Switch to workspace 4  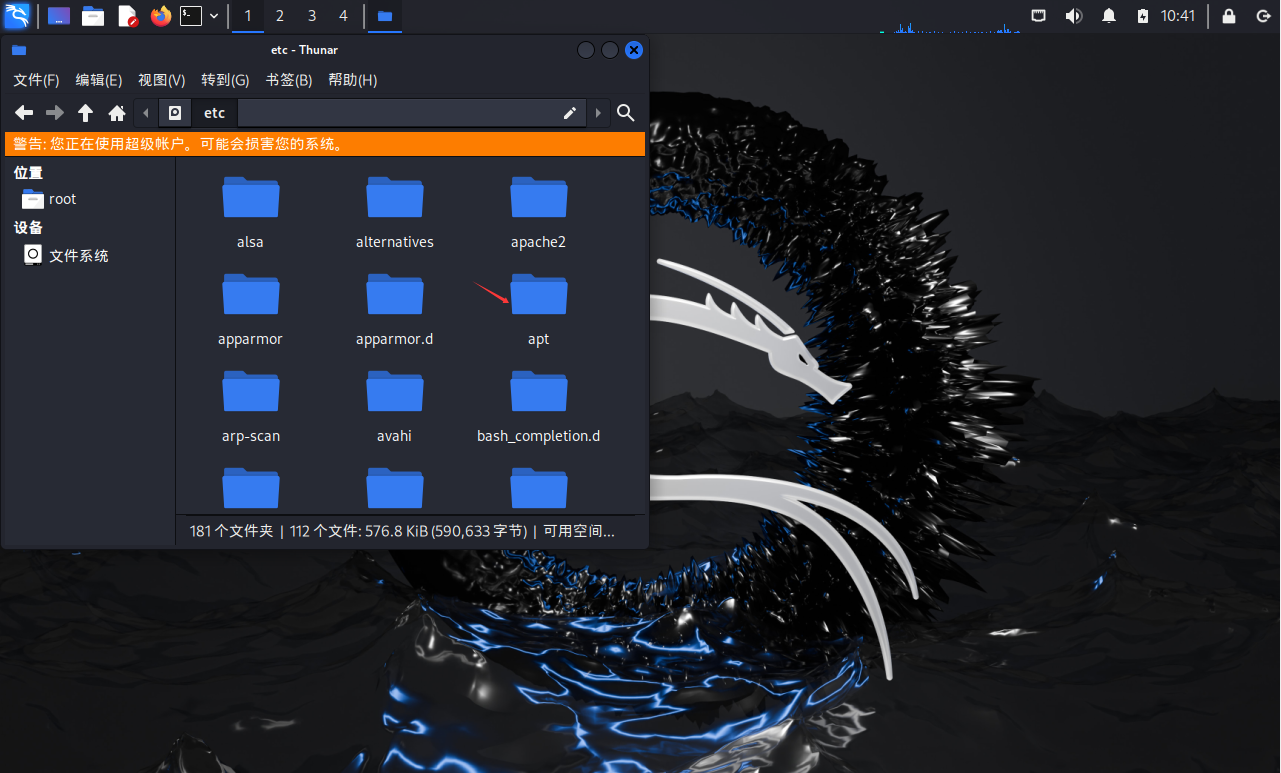[x=344, y=16]
